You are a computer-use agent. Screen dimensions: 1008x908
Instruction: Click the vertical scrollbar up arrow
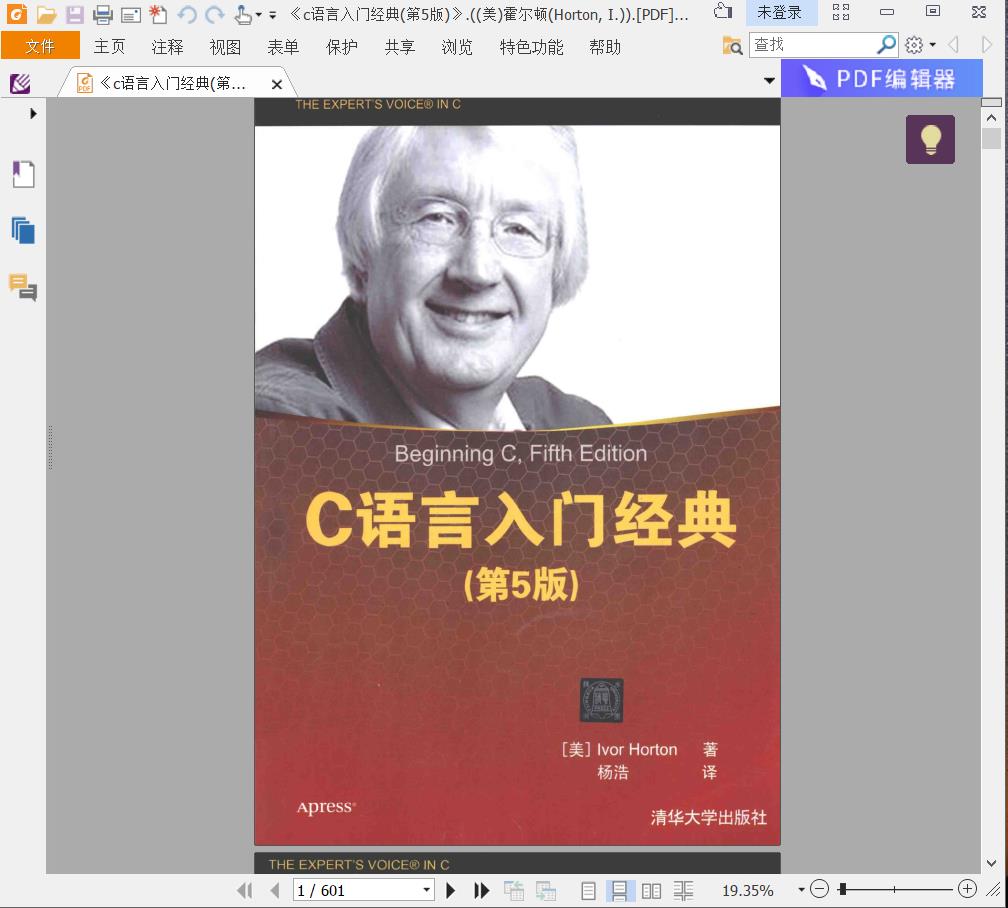point(991,118)
